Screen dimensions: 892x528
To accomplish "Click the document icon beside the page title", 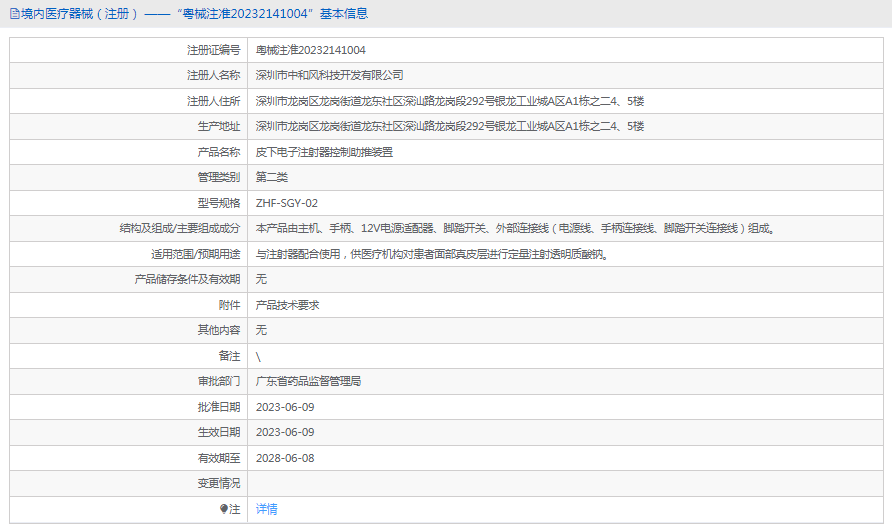I will (x=14, y=14).
